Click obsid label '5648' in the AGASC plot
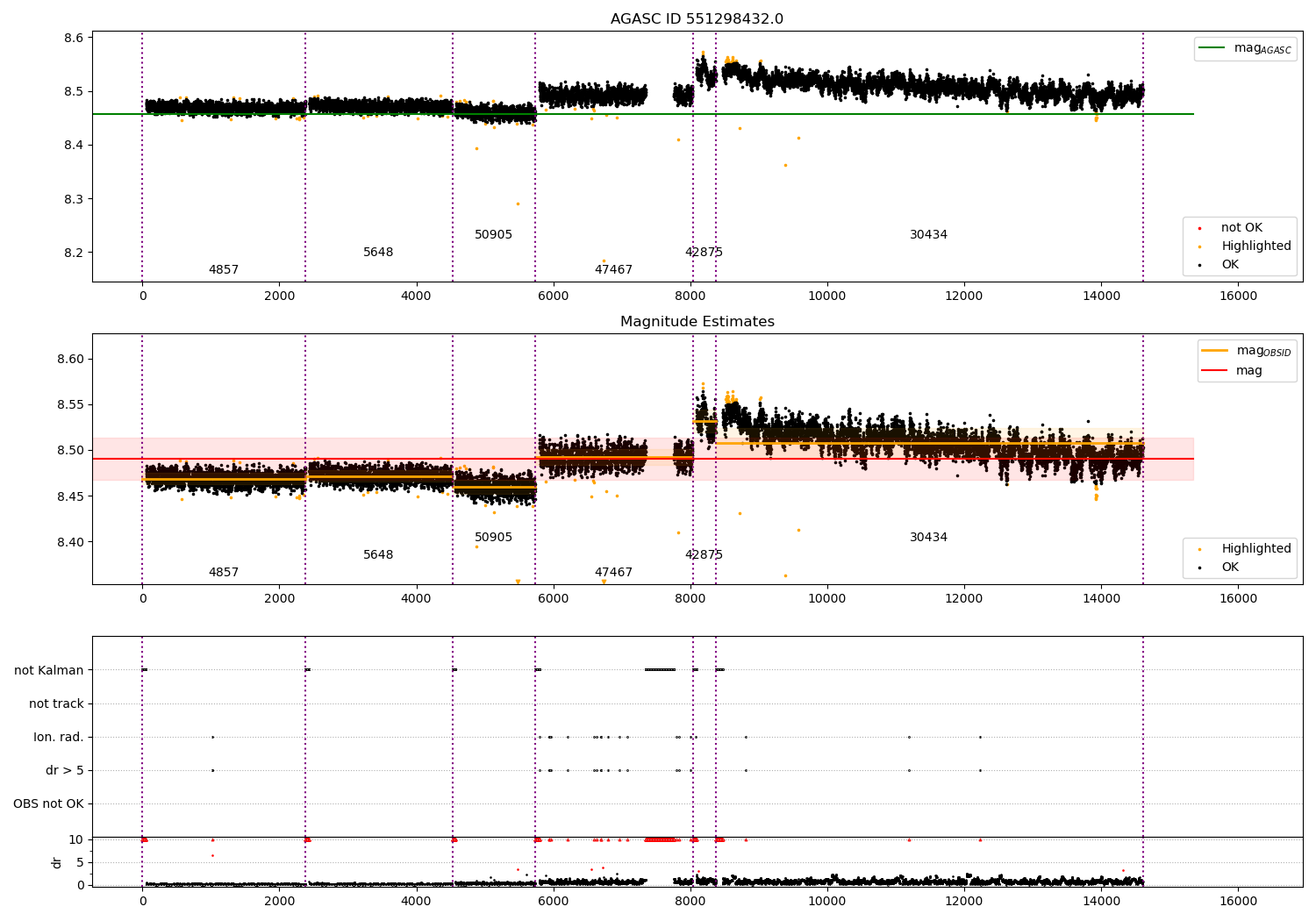 (378, 253)
